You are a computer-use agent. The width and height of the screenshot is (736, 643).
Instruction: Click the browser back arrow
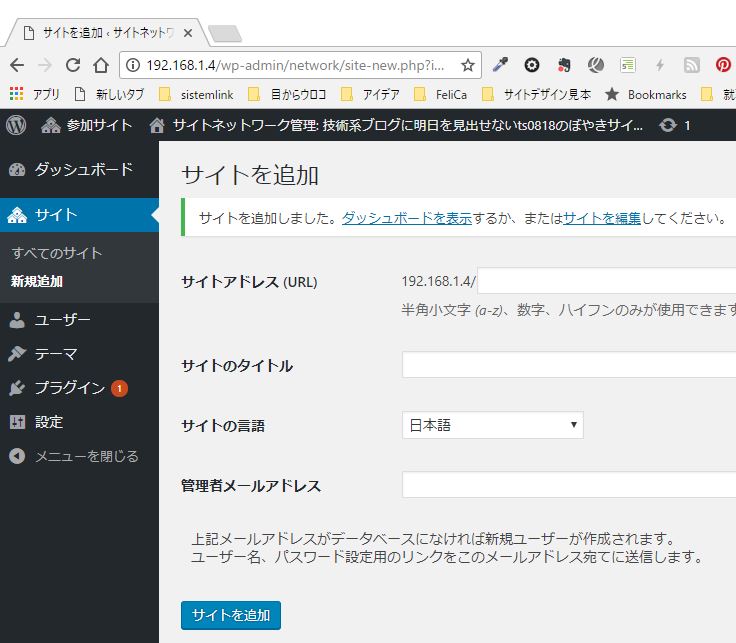(x=17, y=65)
